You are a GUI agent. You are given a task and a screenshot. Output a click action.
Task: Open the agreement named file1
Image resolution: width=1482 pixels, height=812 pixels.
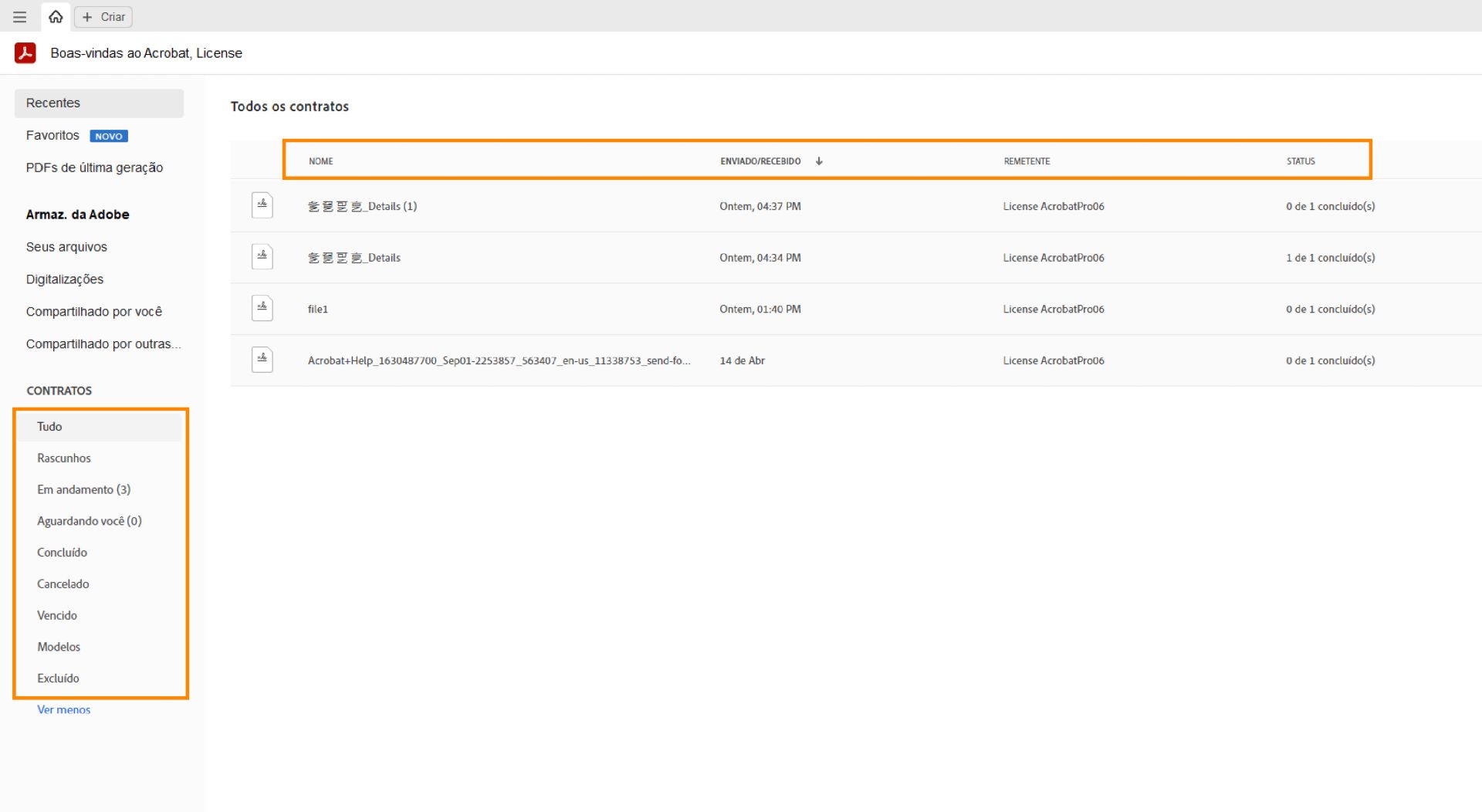(x=318, y=309)
